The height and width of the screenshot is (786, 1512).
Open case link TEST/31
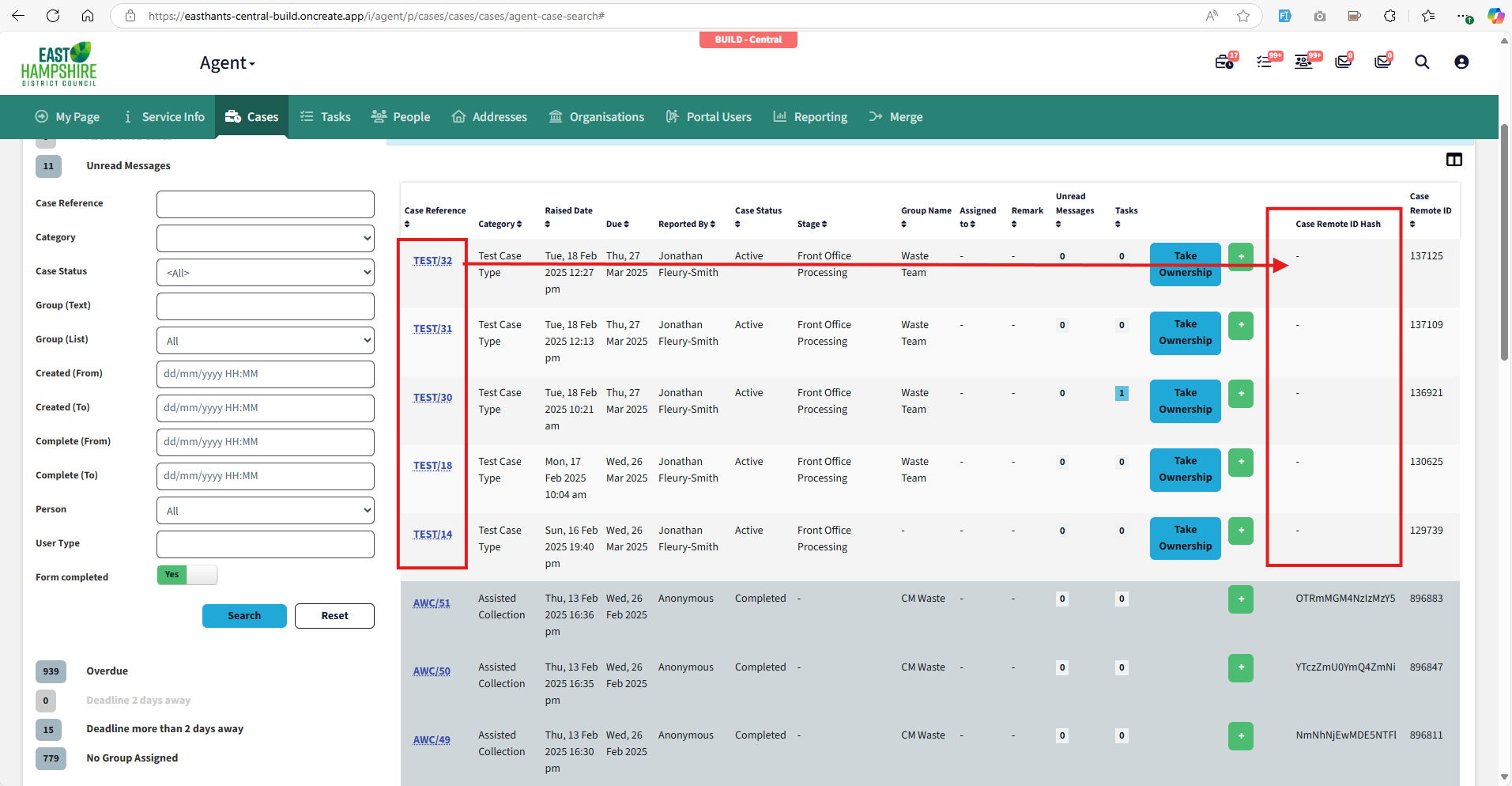coord(432,329)
